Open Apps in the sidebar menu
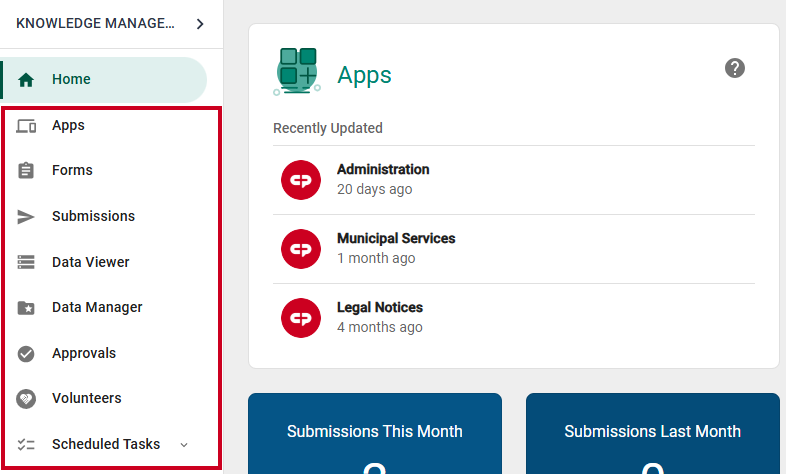 pos(68,125)
